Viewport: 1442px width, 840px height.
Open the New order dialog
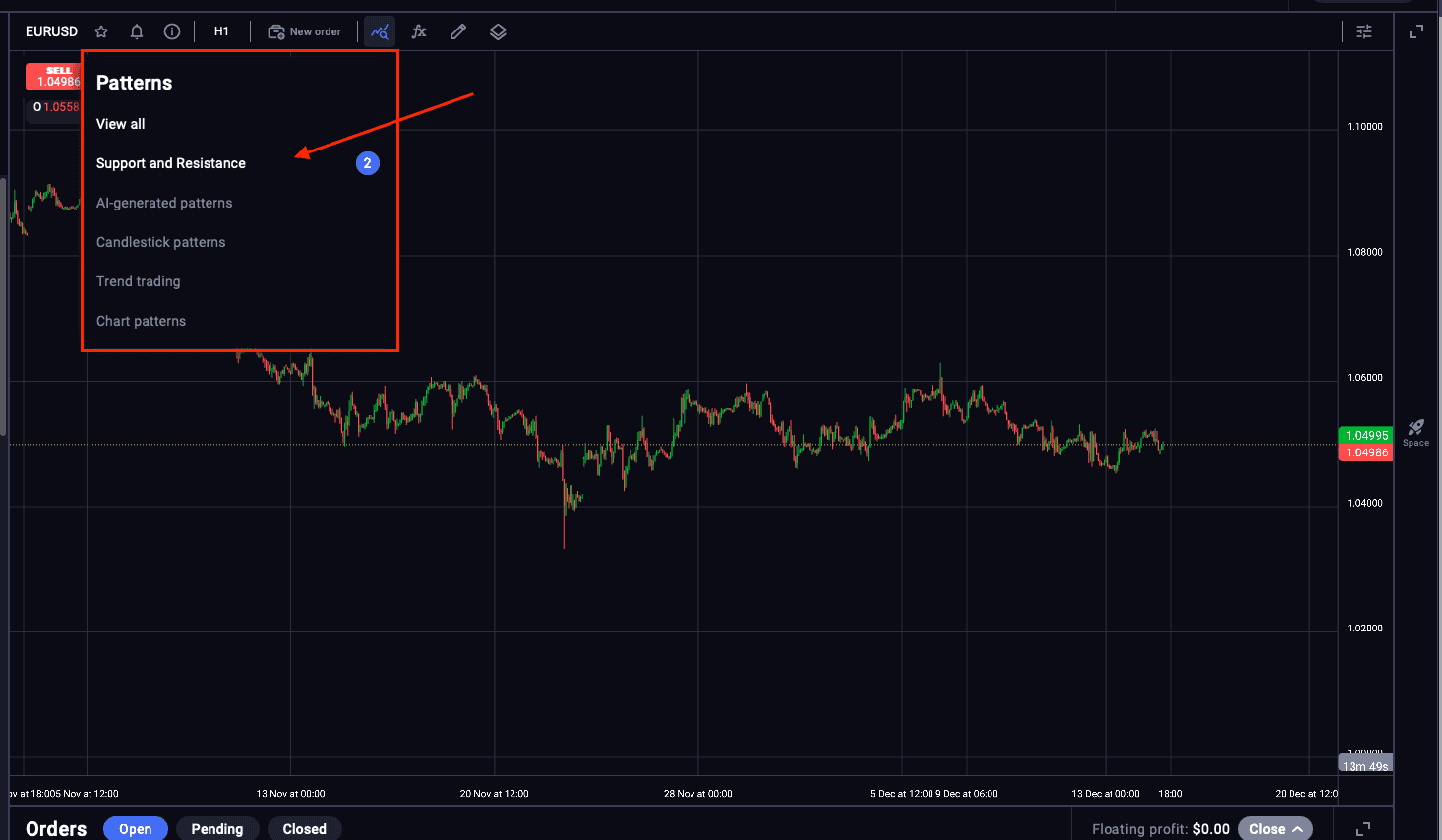(x=305, y=30)
